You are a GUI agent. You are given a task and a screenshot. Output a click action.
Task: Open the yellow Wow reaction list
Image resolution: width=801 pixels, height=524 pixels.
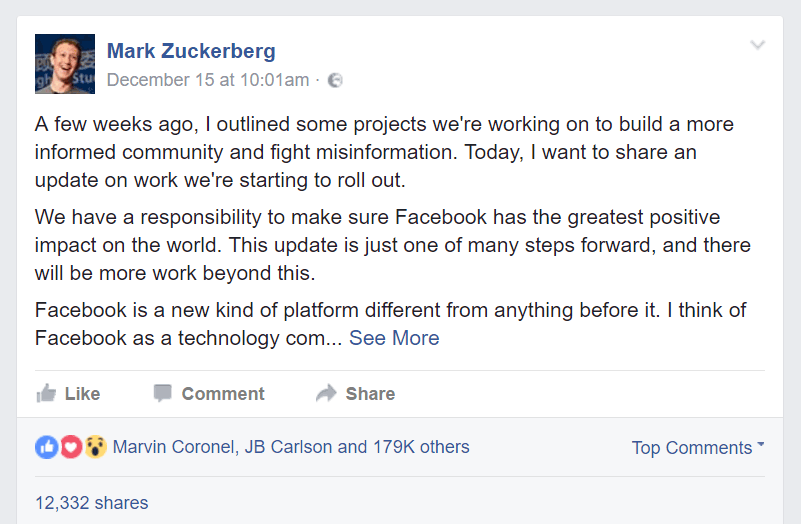95,447
